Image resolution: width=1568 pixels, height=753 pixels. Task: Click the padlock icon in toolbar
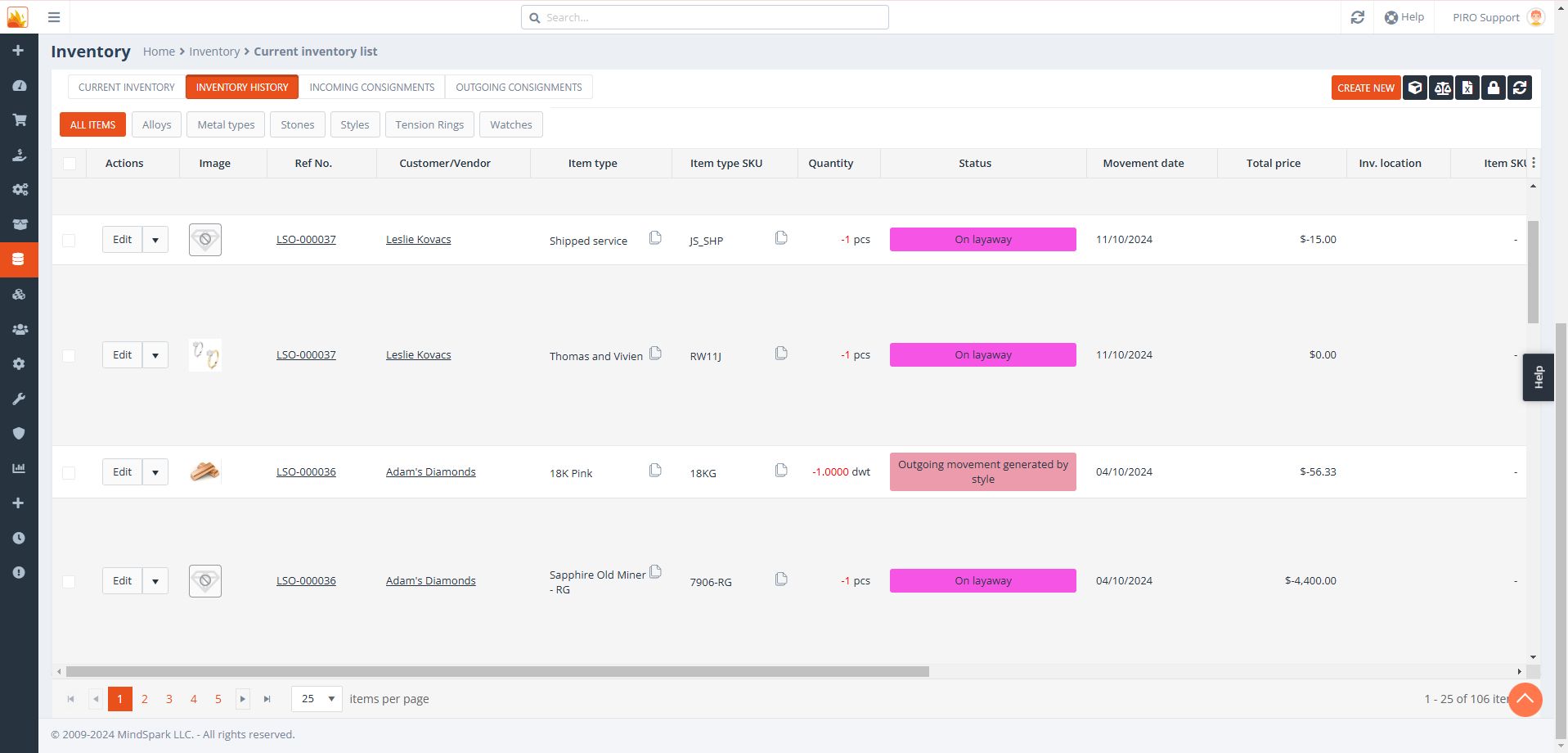1494,88
